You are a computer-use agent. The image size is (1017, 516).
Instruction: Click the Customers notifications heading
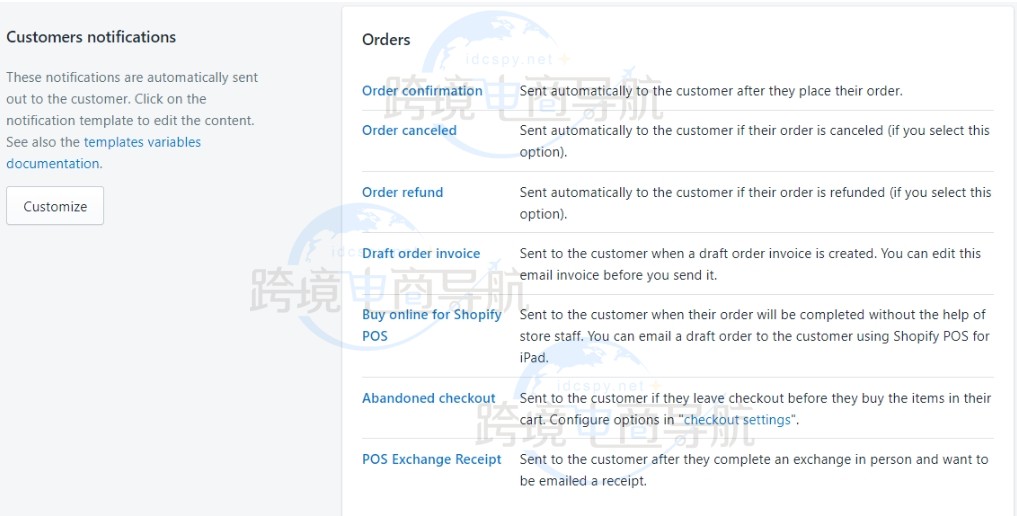[91, 37]
